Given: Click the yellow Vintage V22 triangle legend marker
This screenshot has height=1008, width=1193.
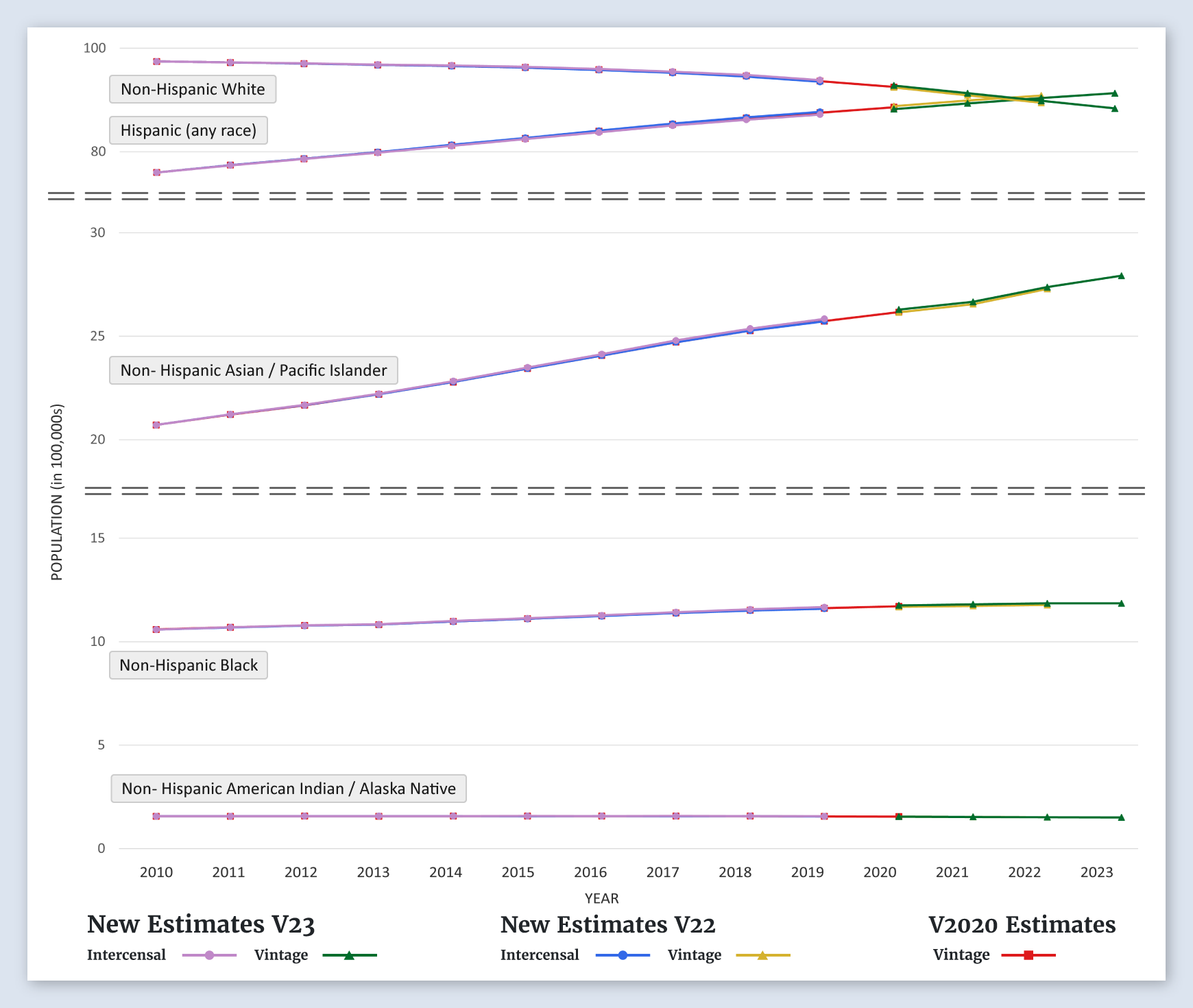Looking at the screenshot, I should click(762, 955).
